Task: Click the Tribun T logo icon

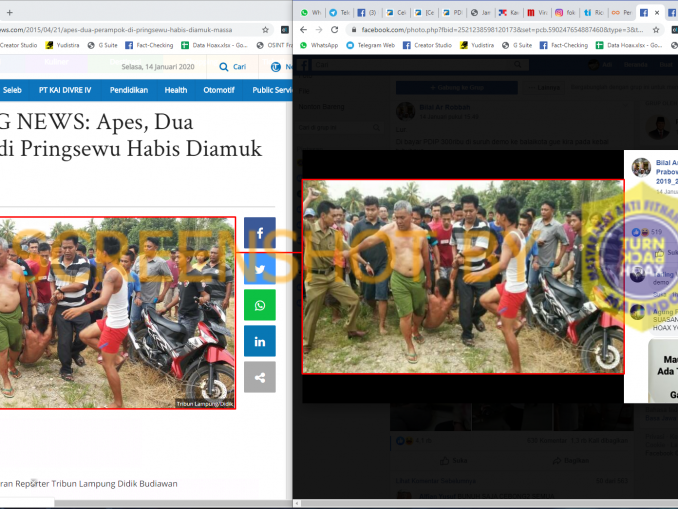Action: [x=275, y=67]
